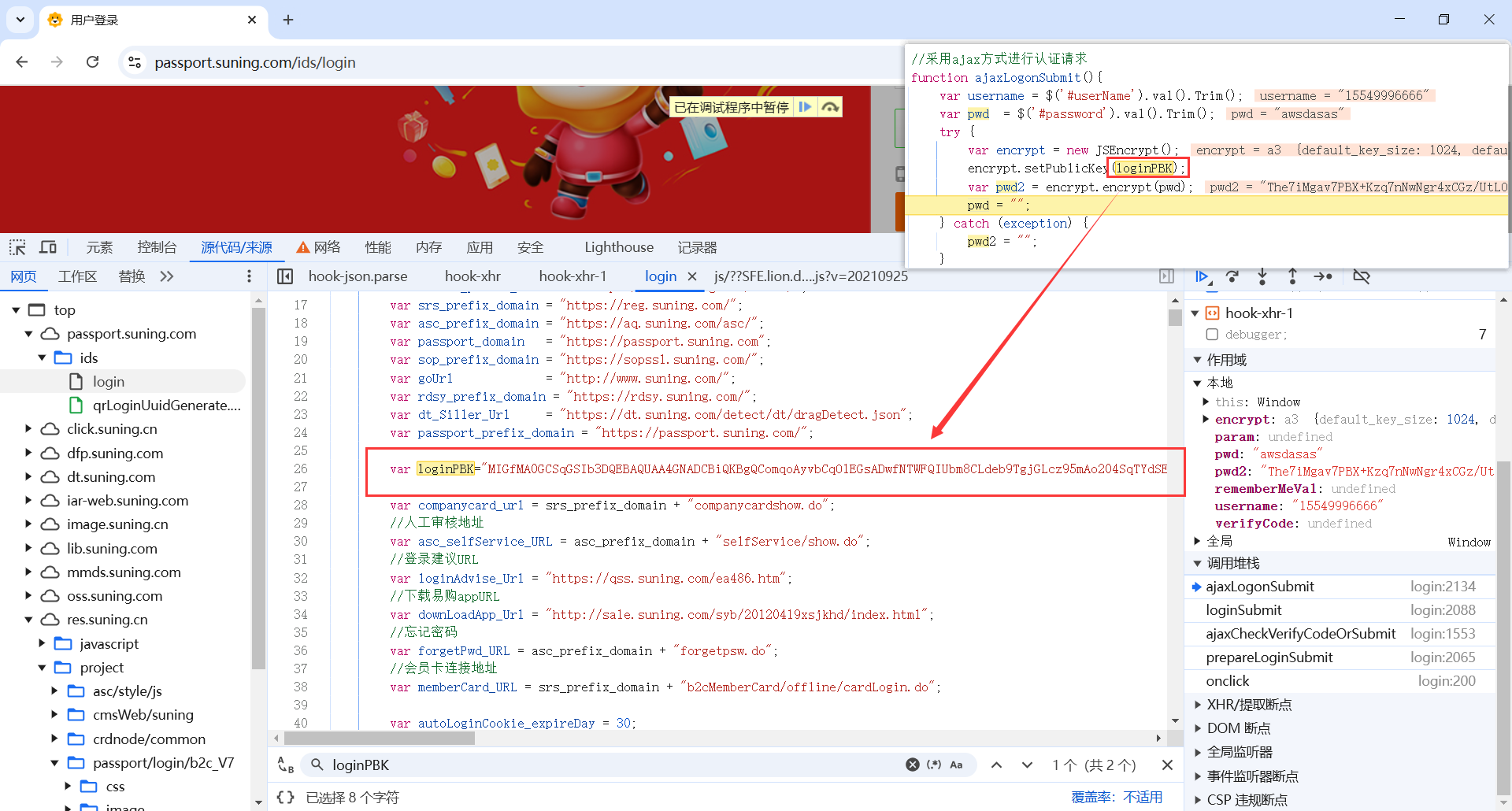This screenshot has width=1512, height=811.
Task: Select loginSubmit call stack frame
Action: click(x=1340, y=610)
